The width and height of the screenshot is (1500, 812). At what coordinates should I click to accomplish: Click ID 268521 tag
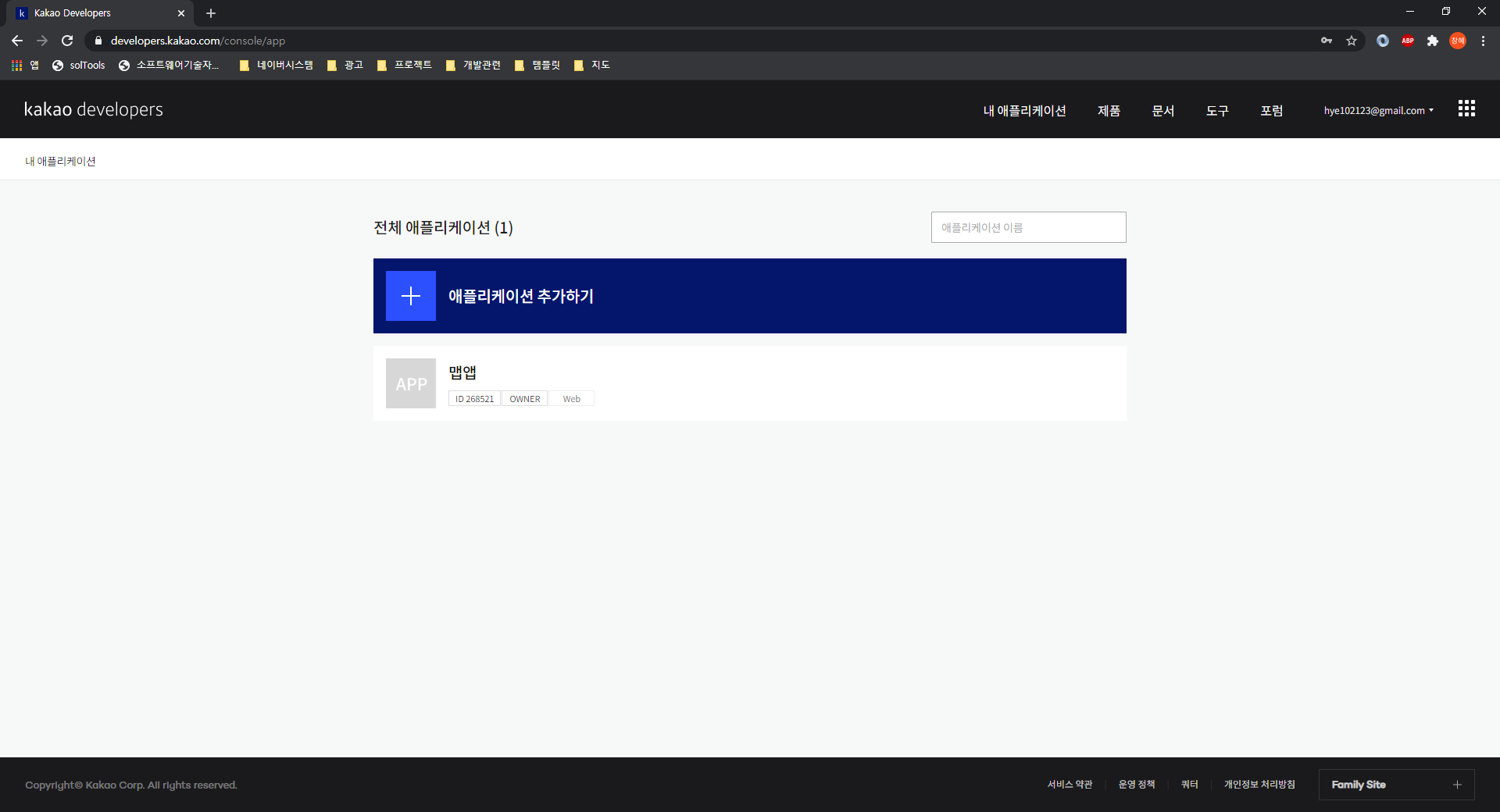tap(474, 399)
